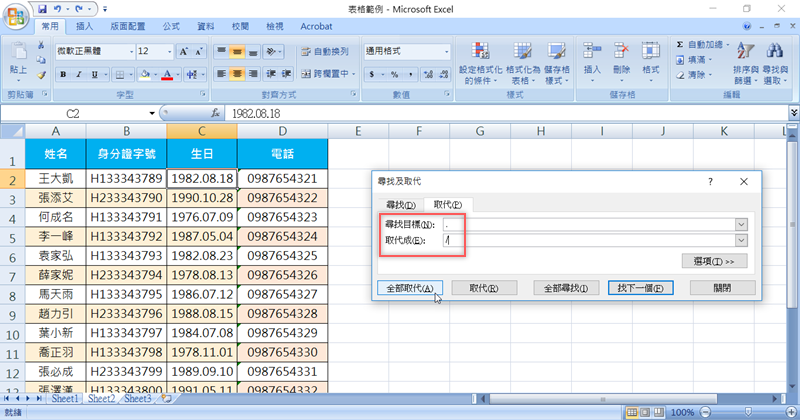Click the Cut scissors icon
This screenshot has width=800, height=420.
click(41, 46)
